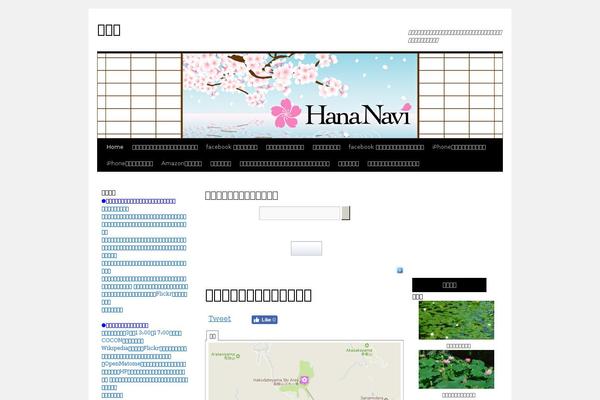This screenshot has width=600, height=400.
Task: Select the tab above the map
Action: (x=212, y=336)
